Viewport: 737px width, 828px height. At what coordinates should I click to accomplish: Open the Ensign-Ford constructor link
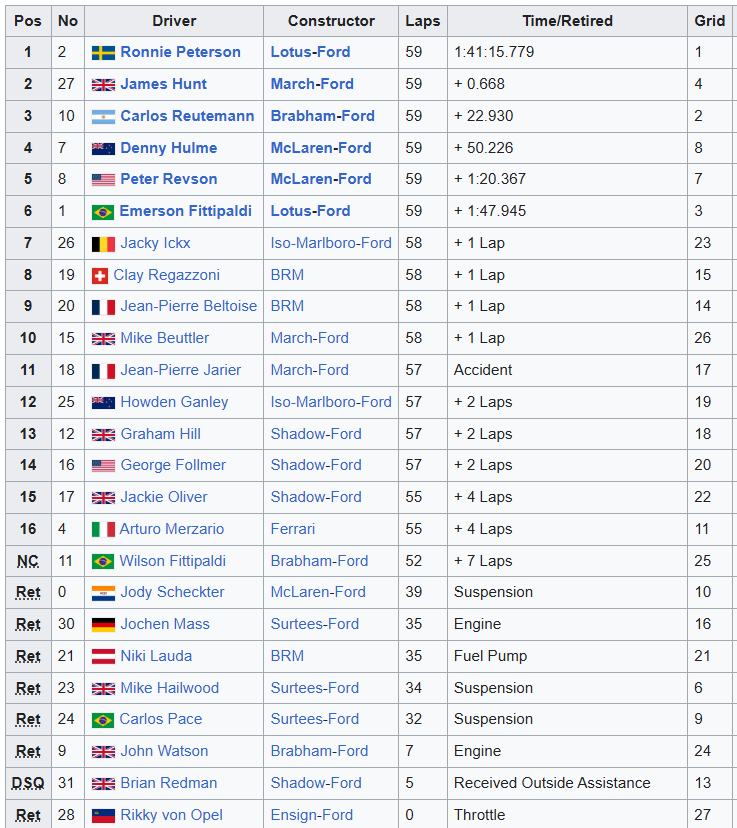(x=311, y=815)
